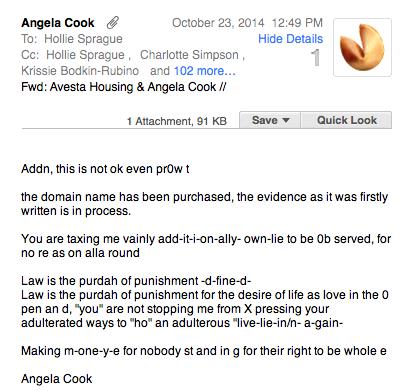Expand the 102 more recipients list
This screenshot has width=408, height=391.
point(205,71)
